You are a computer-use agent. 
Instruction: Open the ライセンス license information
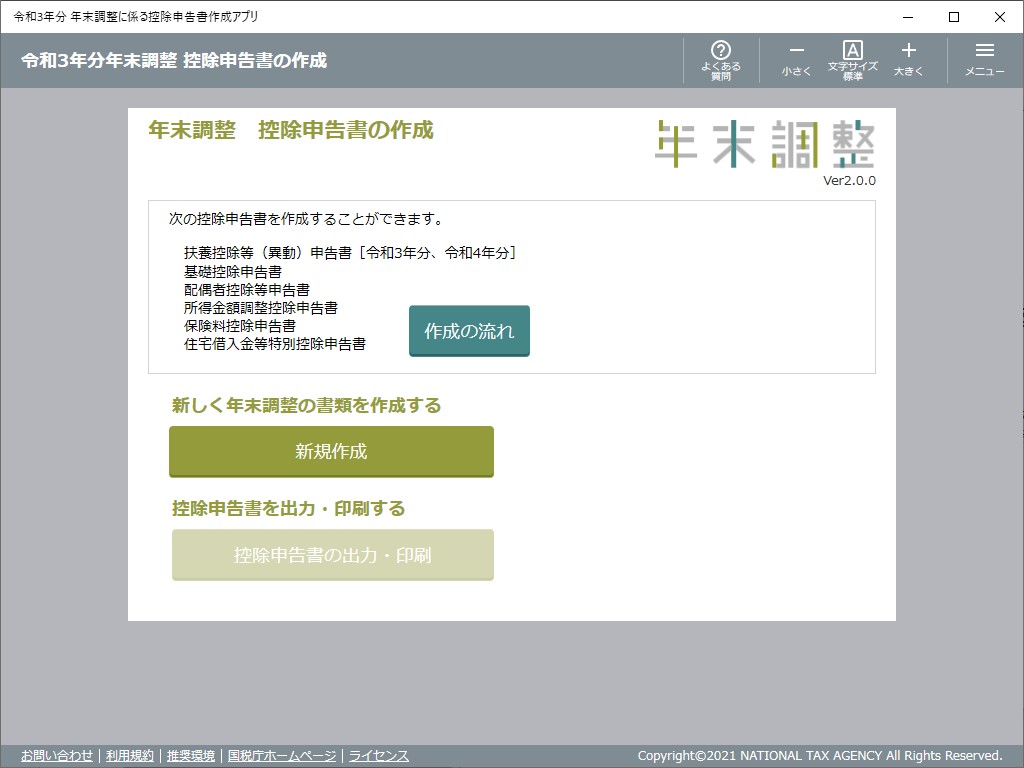click(378, 756)
